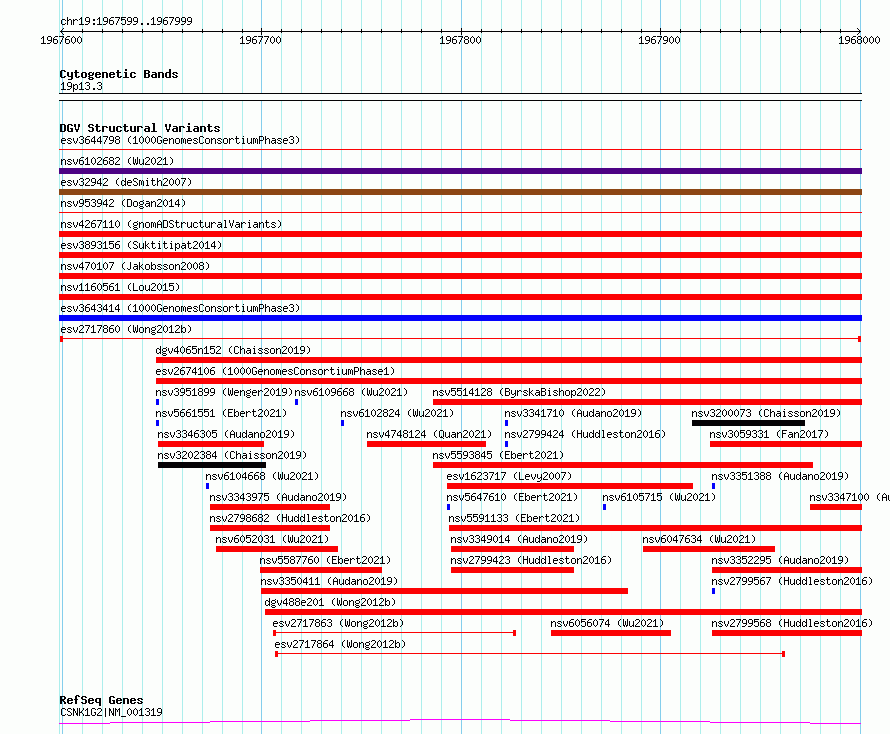Open nsv3343975 (Audano2019) variant
The height and width of the screenshot is (734, 890).
coord(278,497)
